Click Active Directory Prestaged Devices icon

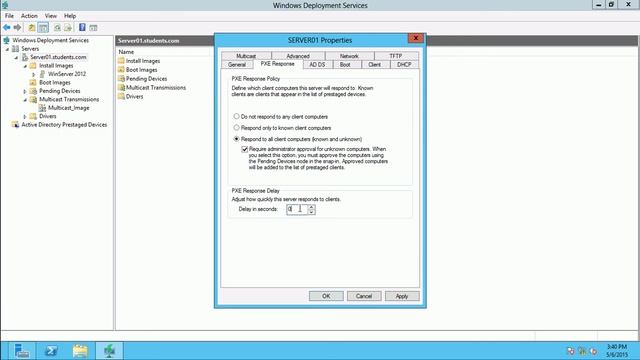coord(16,124)
